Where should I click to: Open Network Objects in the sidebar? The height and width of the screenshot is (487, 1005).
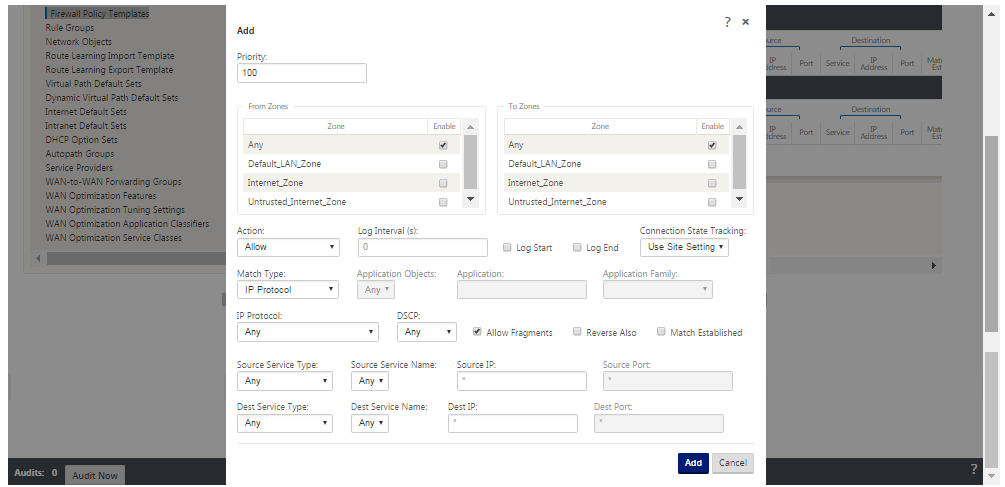coord(78,42)
